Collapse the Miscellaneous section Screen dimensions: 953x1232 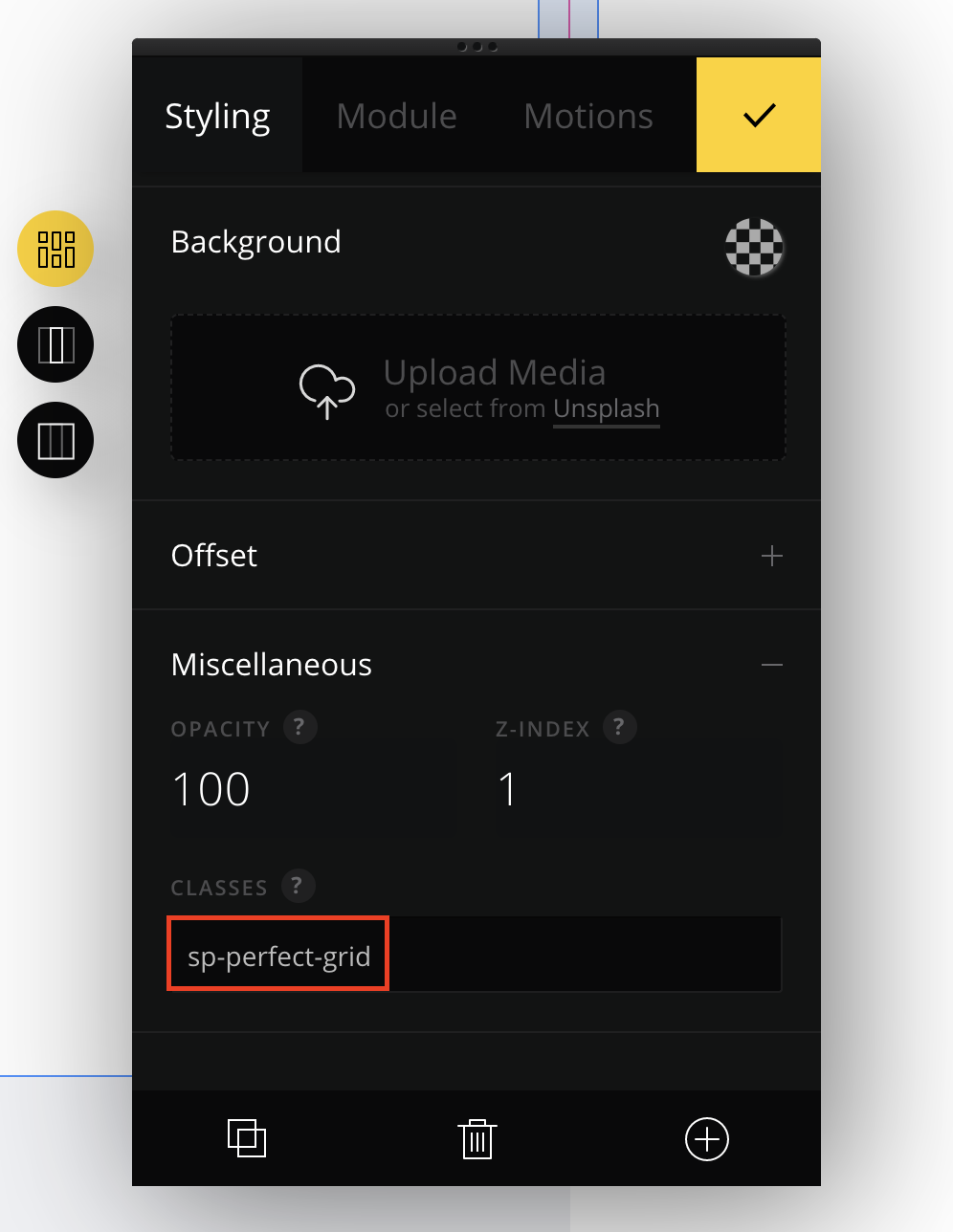pos(771,665)
